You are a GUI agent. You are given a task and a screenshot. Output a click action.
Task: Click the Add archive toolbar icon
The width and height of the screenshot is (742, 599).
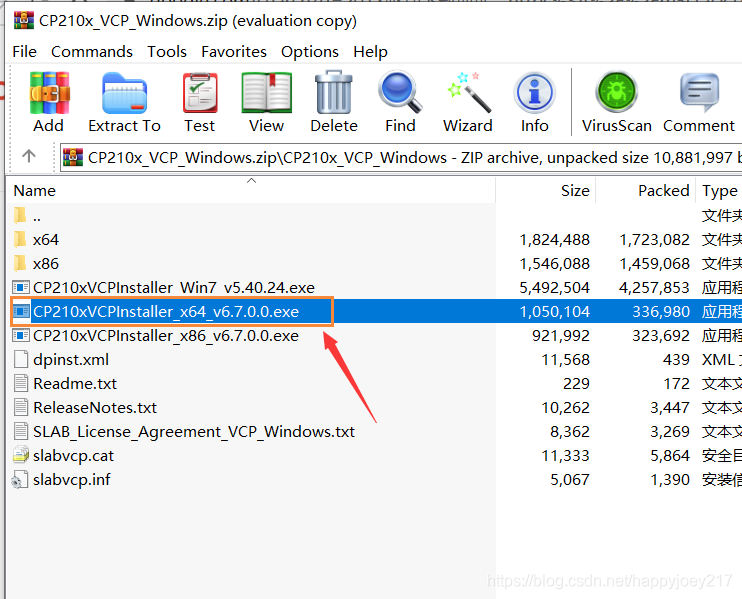coord(49,93)
